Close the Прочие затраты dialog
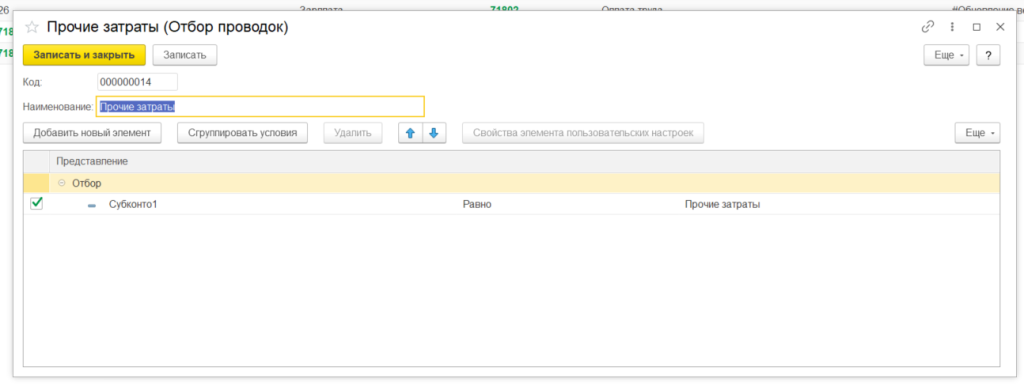The height and width of the screenshot is (386, 1024). click(1000, 27)
